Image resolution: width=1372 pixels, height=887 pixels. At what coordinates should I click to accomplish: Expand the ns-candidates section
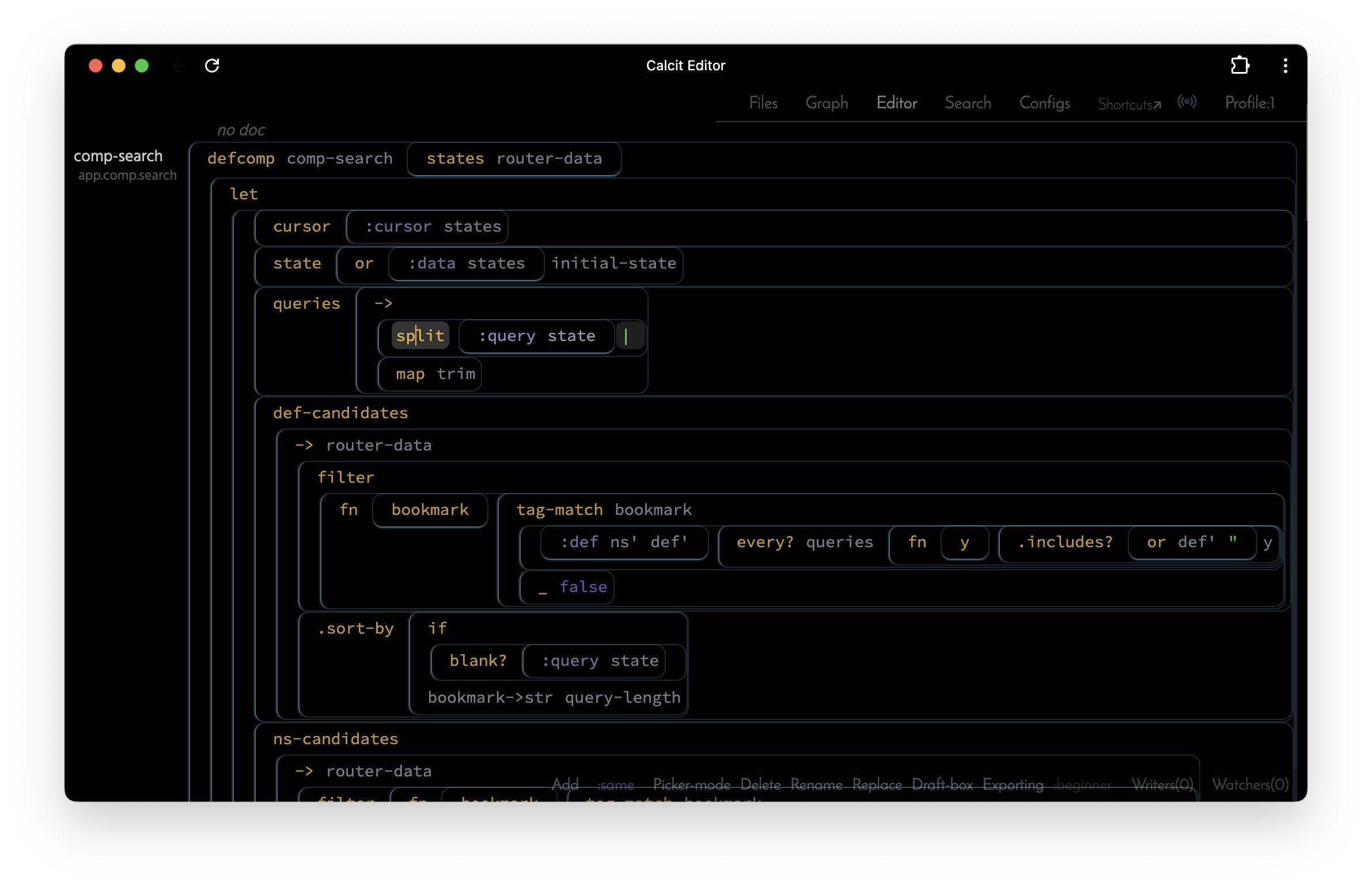click(x=336, y=739)
